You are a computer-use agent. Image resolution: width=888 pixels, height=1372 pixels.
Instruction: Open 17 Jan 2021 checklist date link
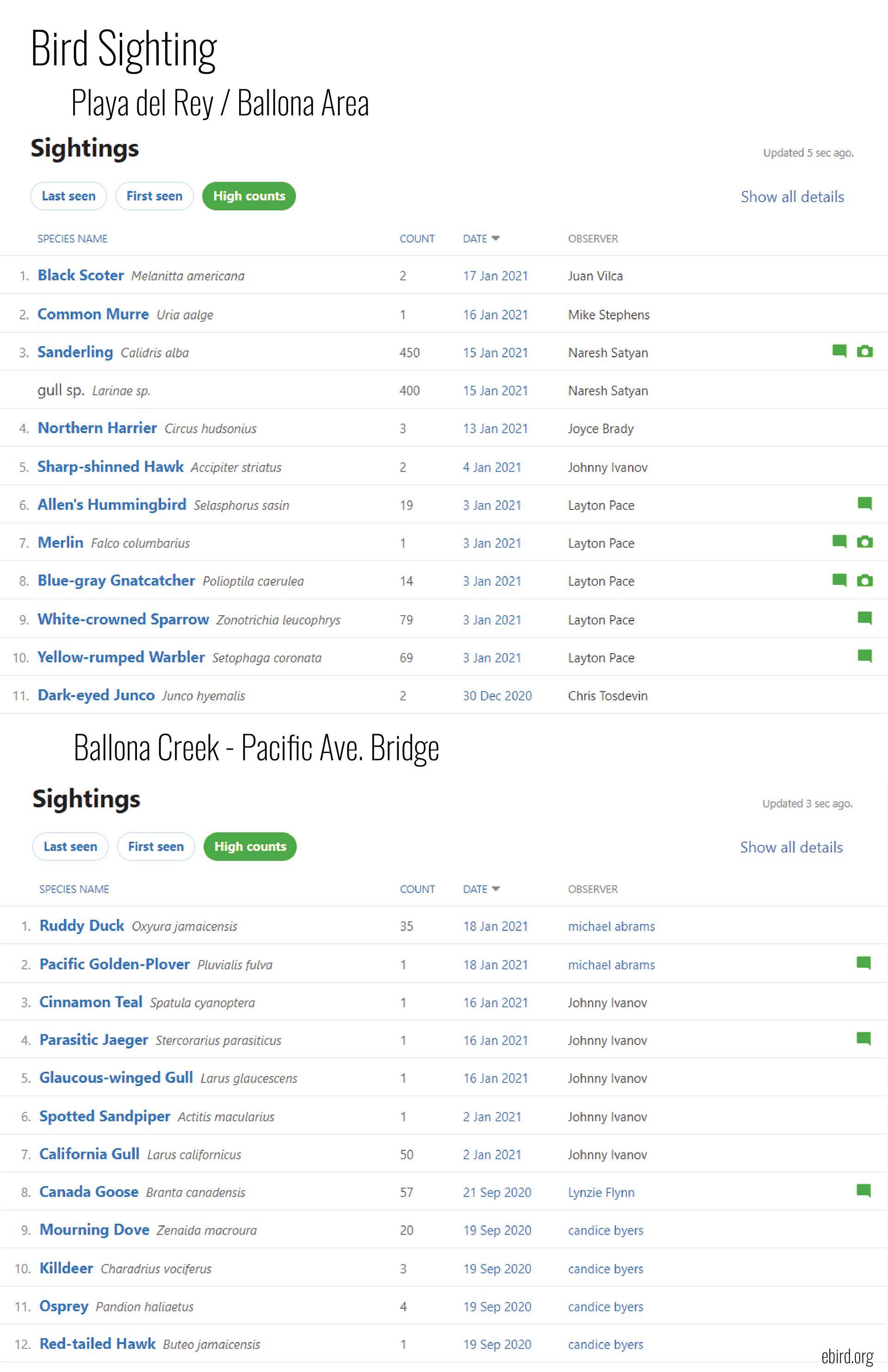click(x=496, y=276)
